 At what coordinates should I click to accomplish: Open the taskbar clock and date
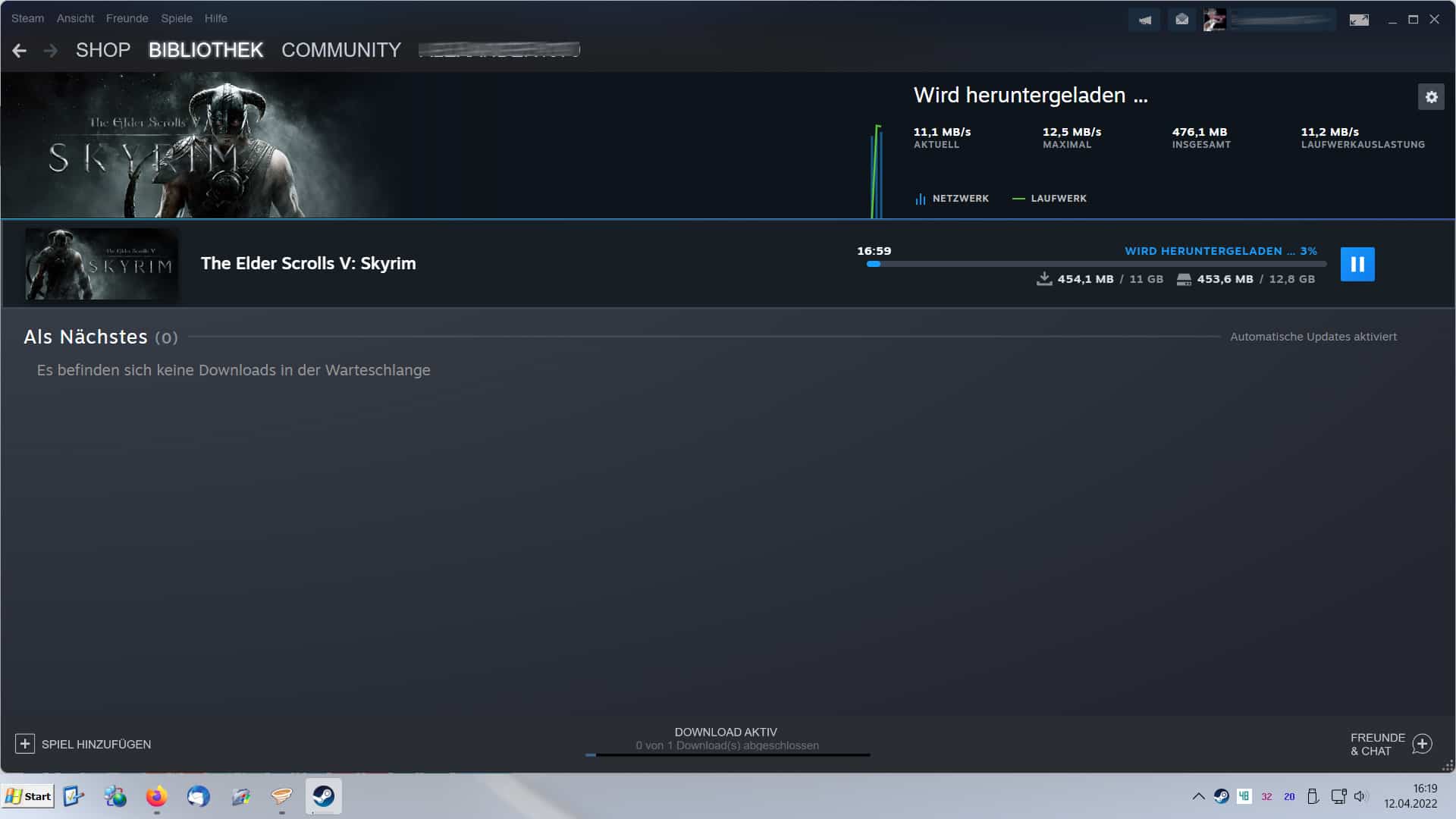1410,796
